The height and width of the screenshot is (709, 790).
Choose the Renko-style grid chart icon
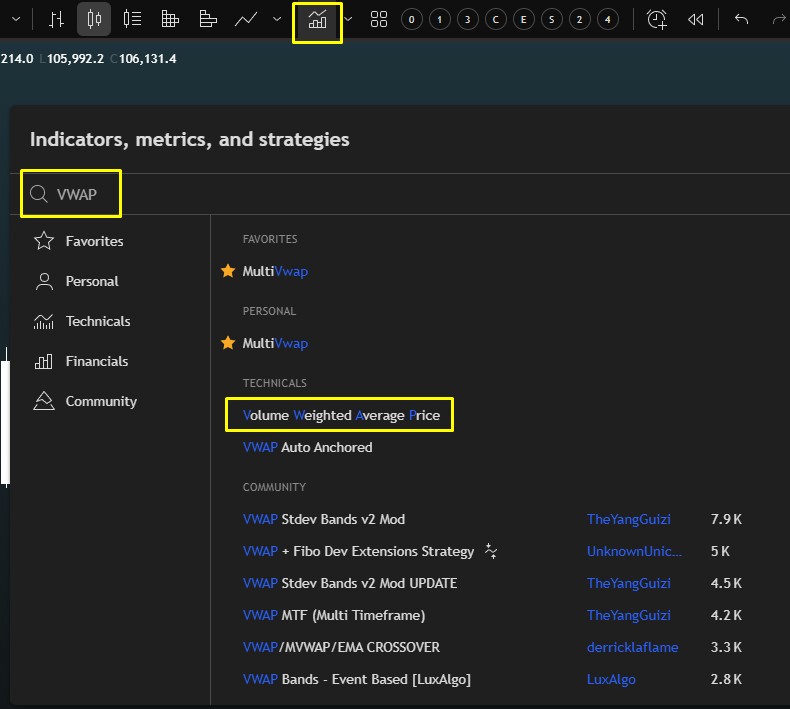click(170, 20)
